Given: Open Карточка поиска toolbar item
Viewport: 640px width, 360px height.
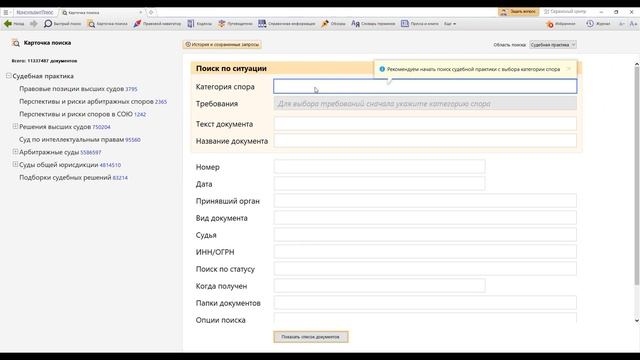Looking at the screenshot, I should pyautogui.click(x=108, y=24).
